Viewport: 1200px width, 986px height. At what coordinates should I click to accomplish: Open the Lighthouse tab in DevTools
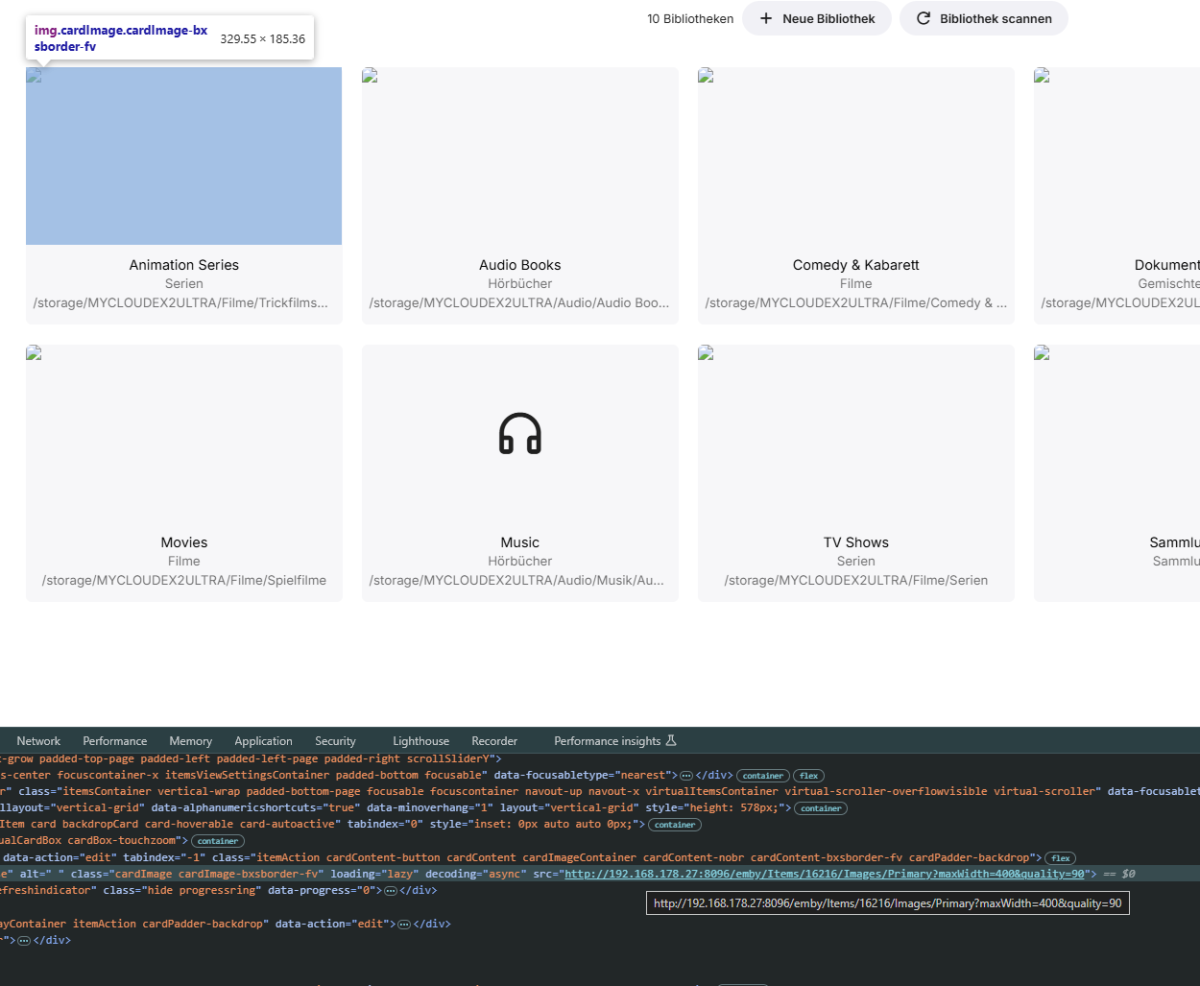[420, 740]
